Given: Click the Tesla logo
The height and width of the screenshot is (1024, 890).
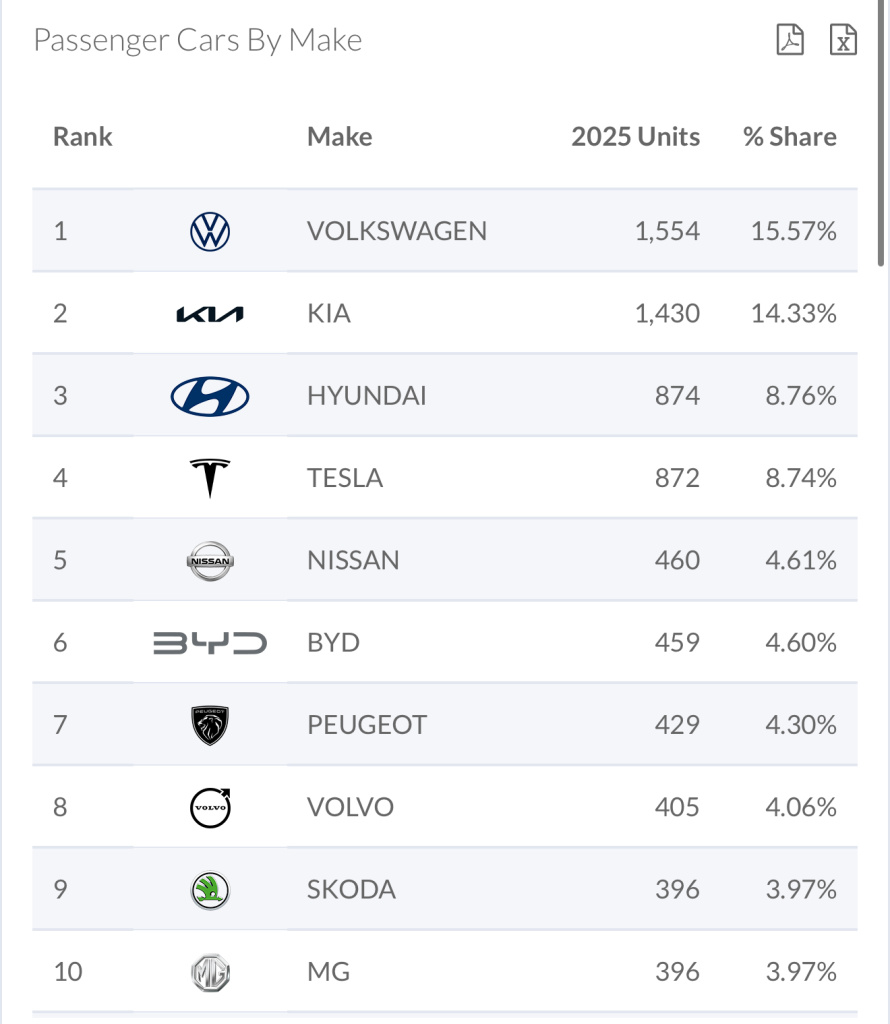Looking at the screenshot, I should click(x=210, y=478).
